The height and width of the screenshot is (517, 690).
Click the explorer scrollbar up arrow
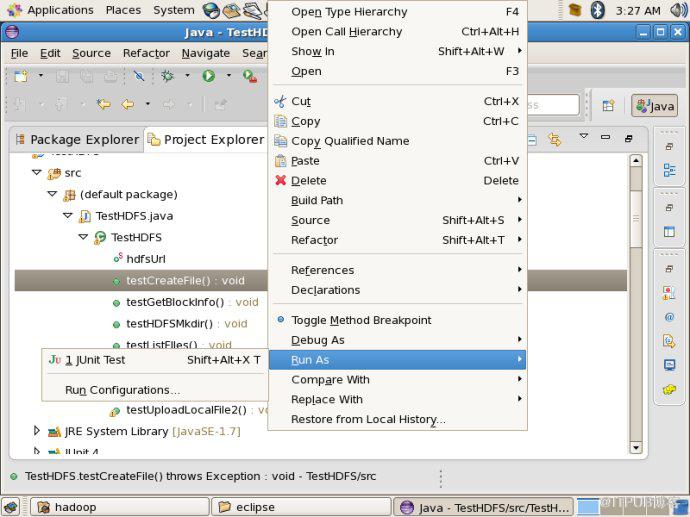636,161
